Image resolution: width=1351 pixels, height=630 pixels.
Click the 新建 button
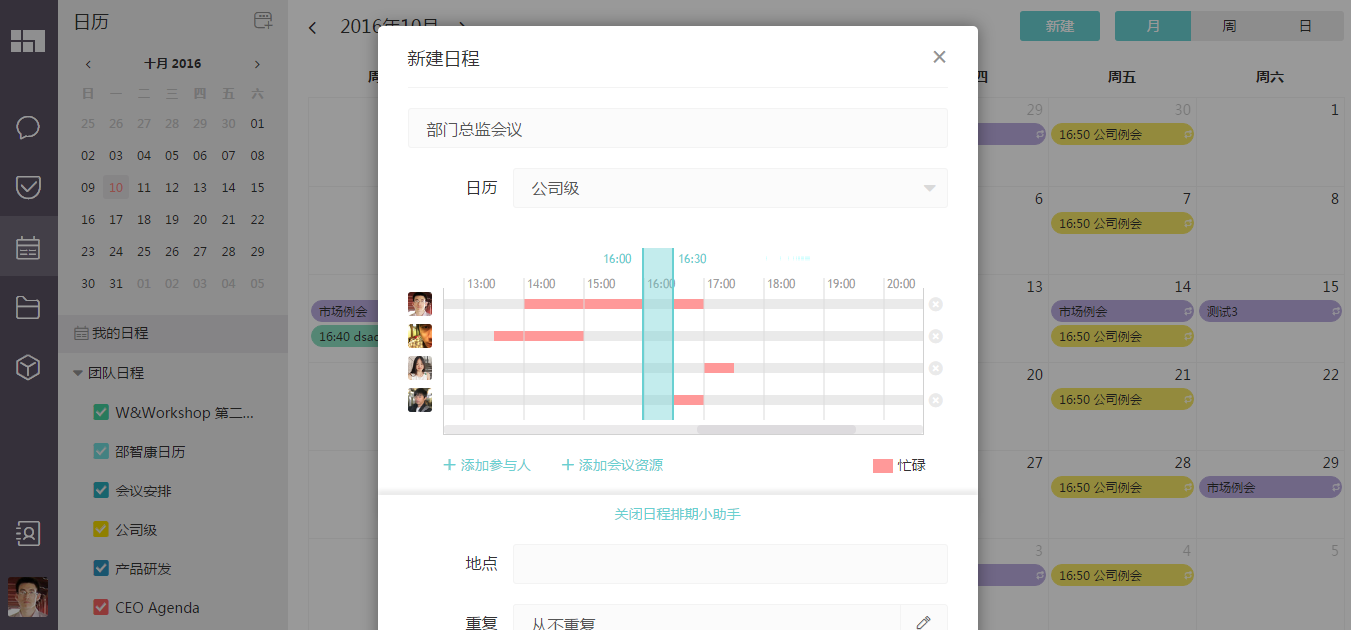pos(1060,26)
